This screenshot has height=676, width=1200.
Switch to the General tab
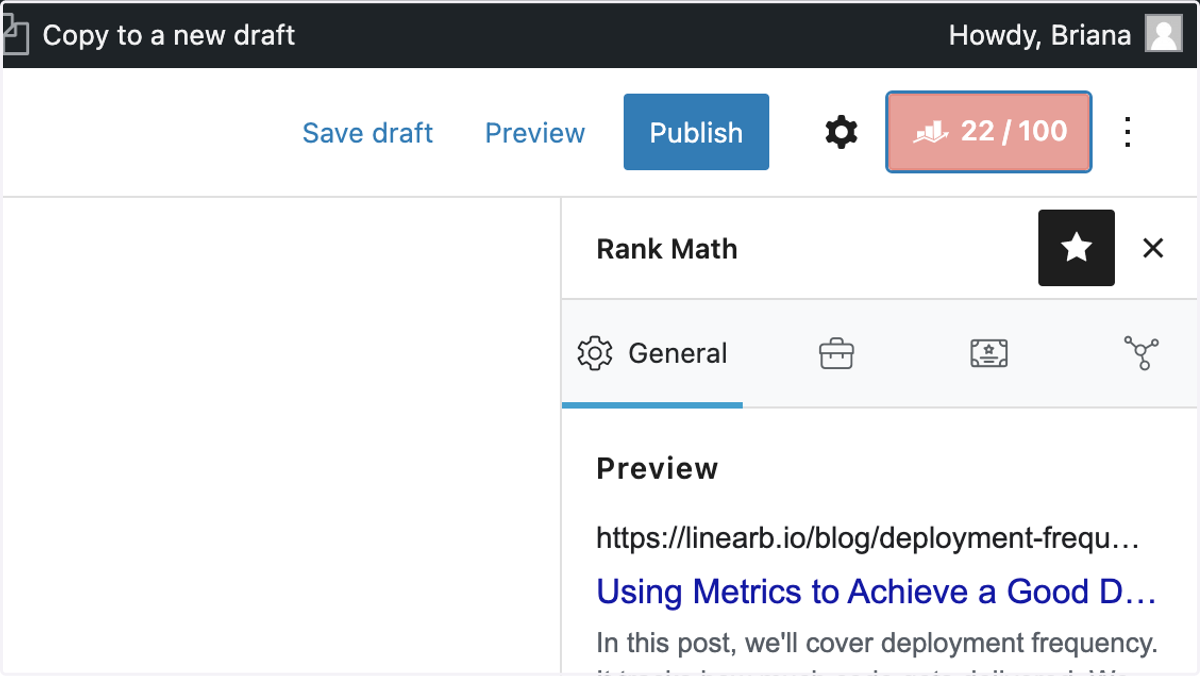[652, 354]
